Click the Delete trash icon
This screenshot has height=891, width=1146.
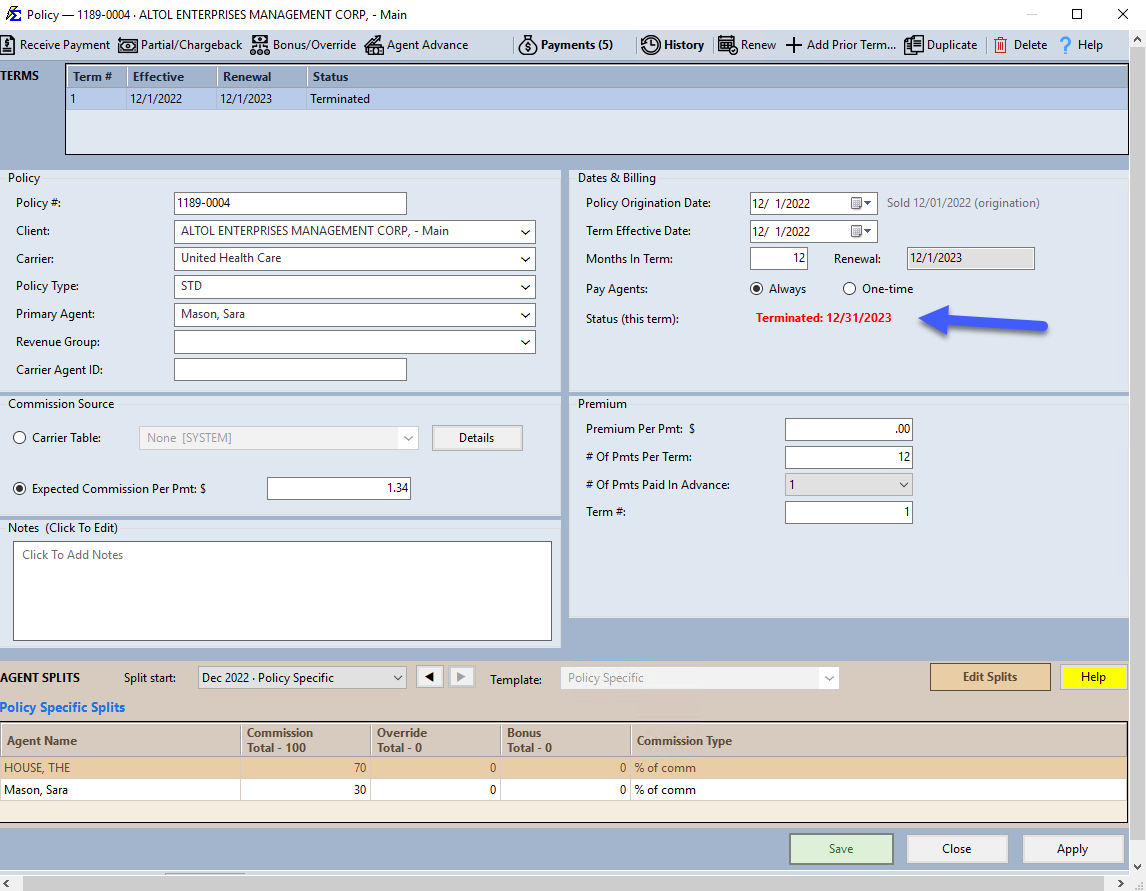coord(1001,45)
